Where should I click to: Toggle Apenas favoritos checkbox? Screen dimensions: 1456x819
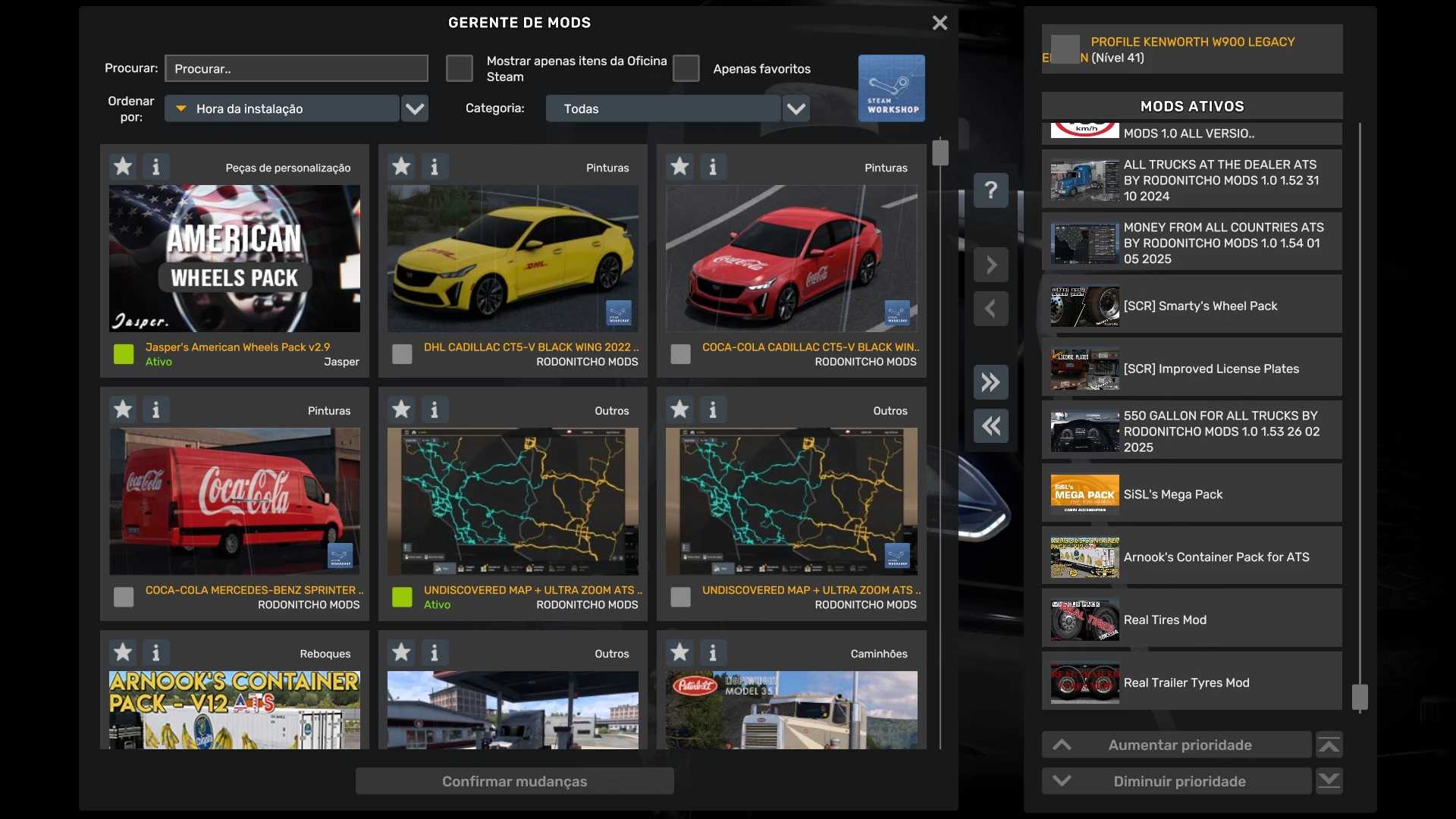(686, 68)
